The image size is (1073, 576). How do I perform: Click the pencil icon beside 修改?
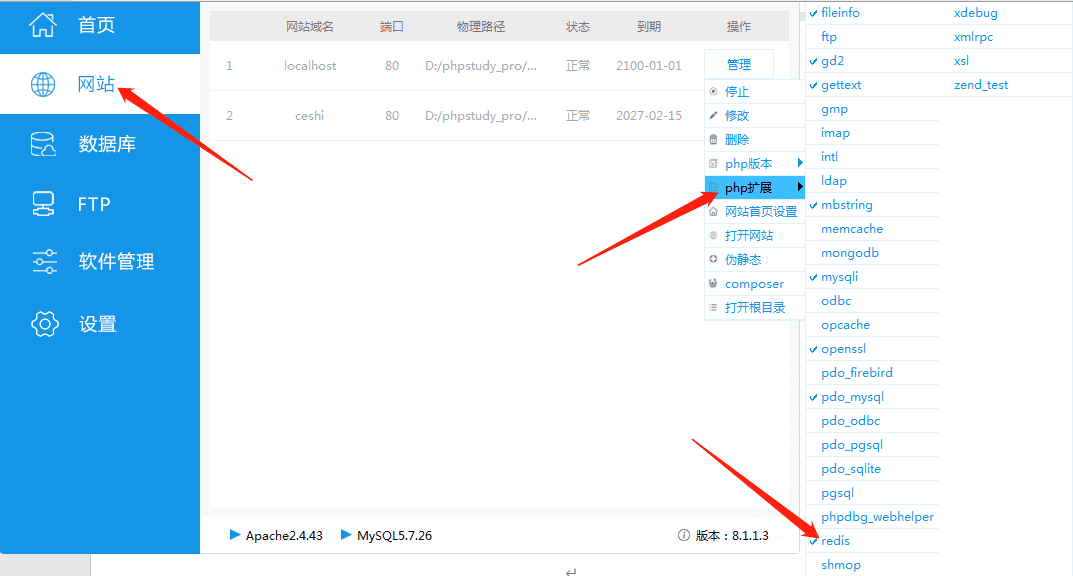[x=713, y=115]
